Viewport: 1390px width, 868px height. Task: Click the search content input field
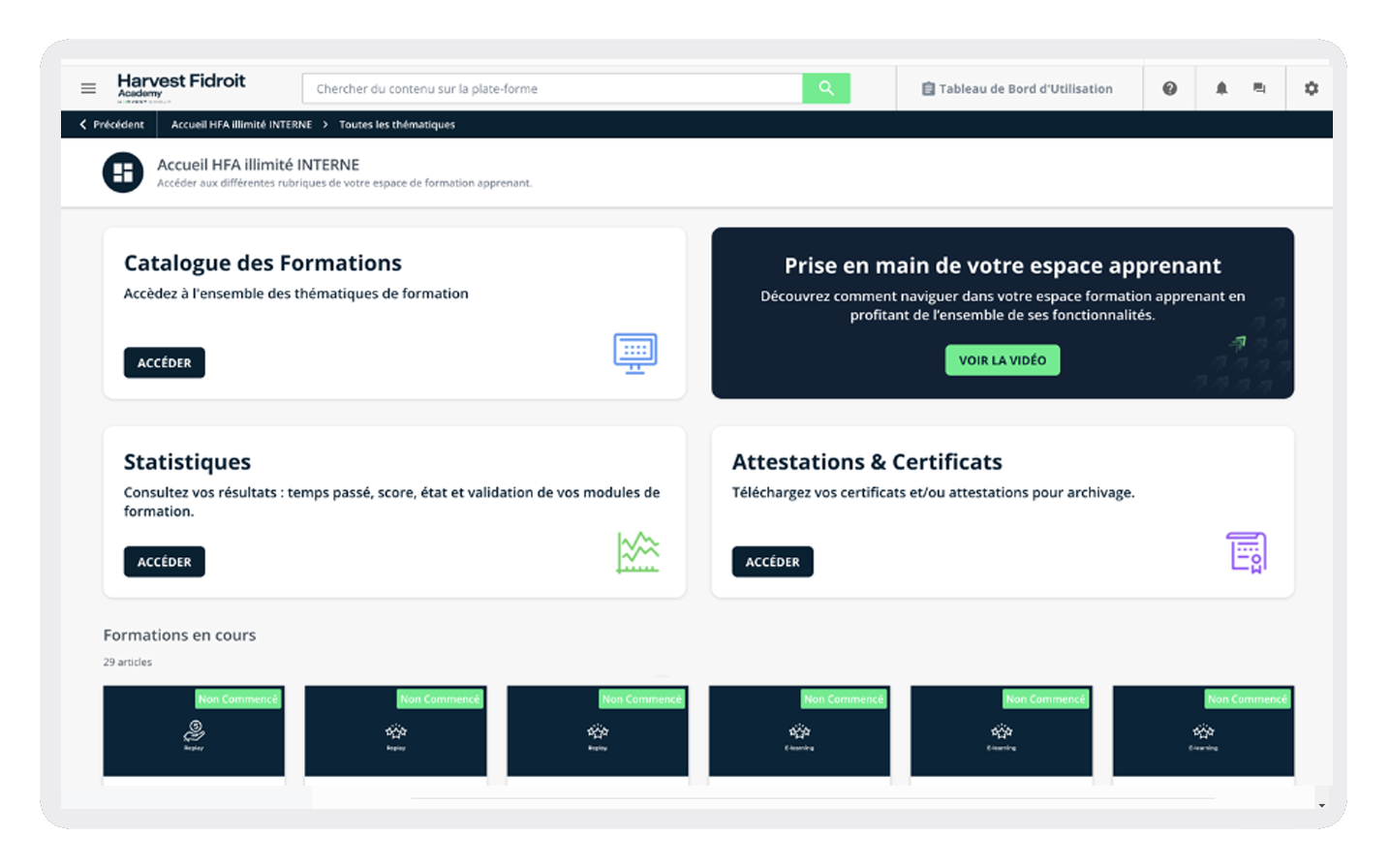552,88
